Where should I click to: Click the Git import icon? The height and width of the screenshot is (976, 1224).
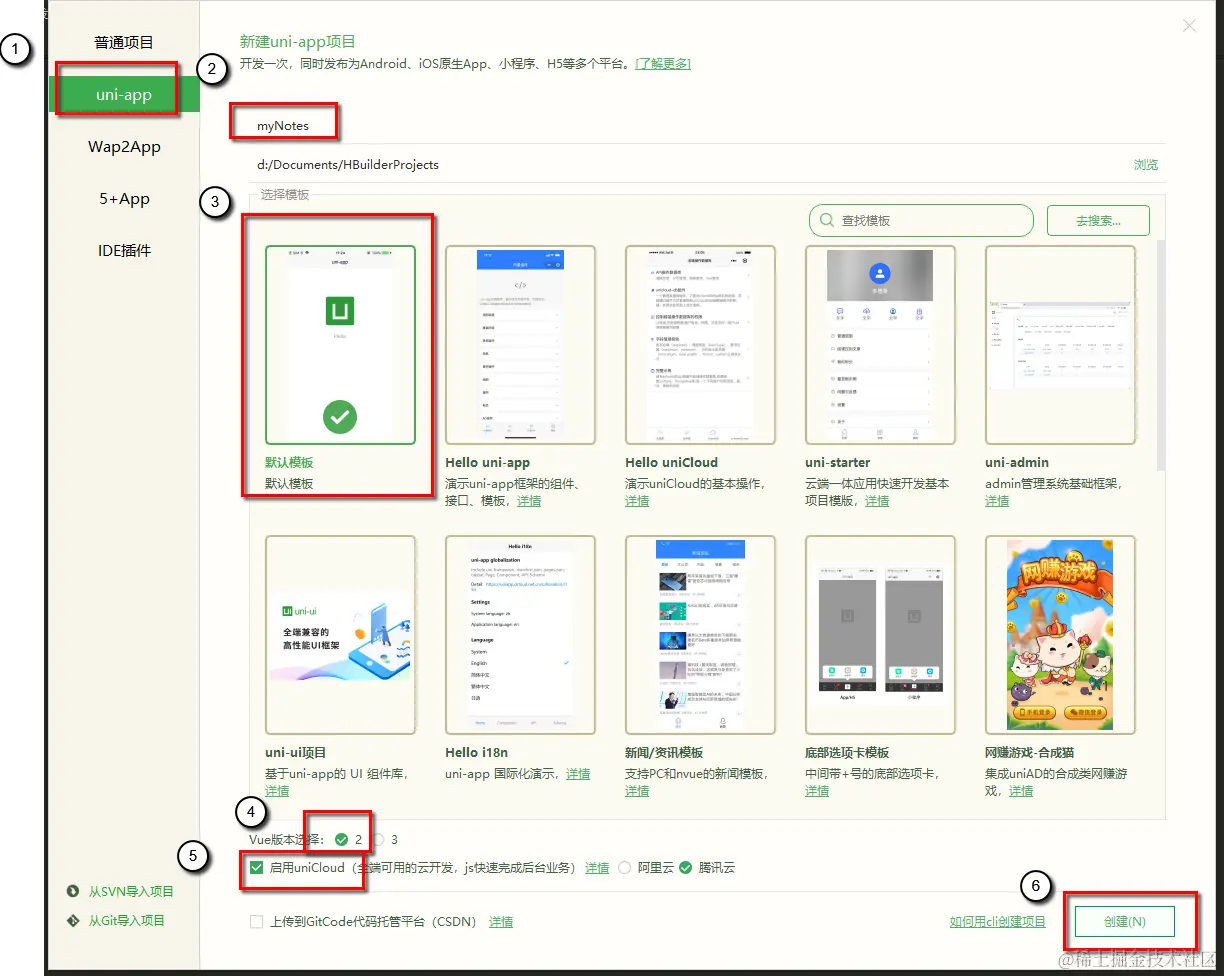[73, 920]
